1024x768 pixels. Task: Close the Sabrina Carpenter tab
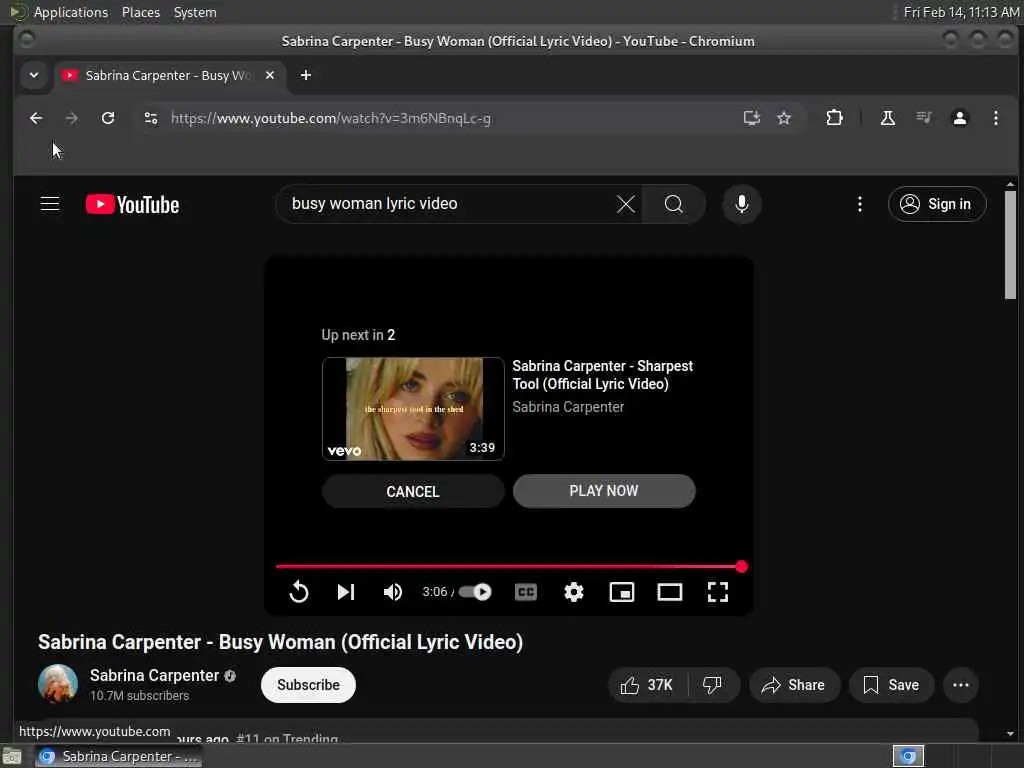(270, 75)
